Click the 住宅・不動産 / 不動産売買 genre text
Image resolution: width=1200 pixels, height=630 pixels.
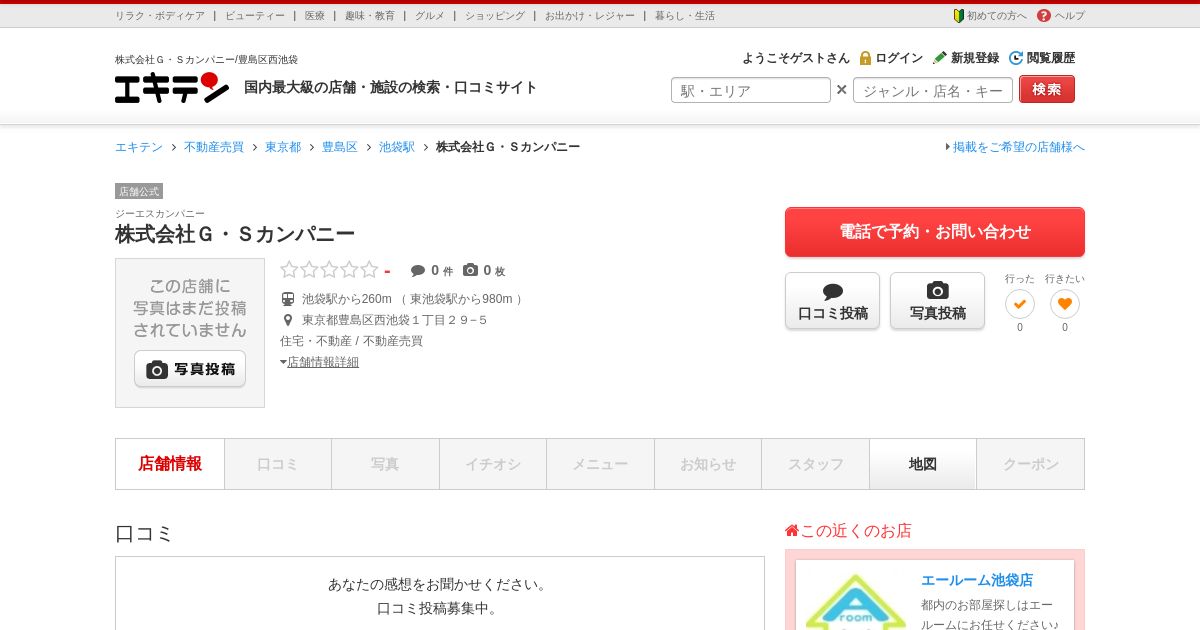click(x=351, y=341)
